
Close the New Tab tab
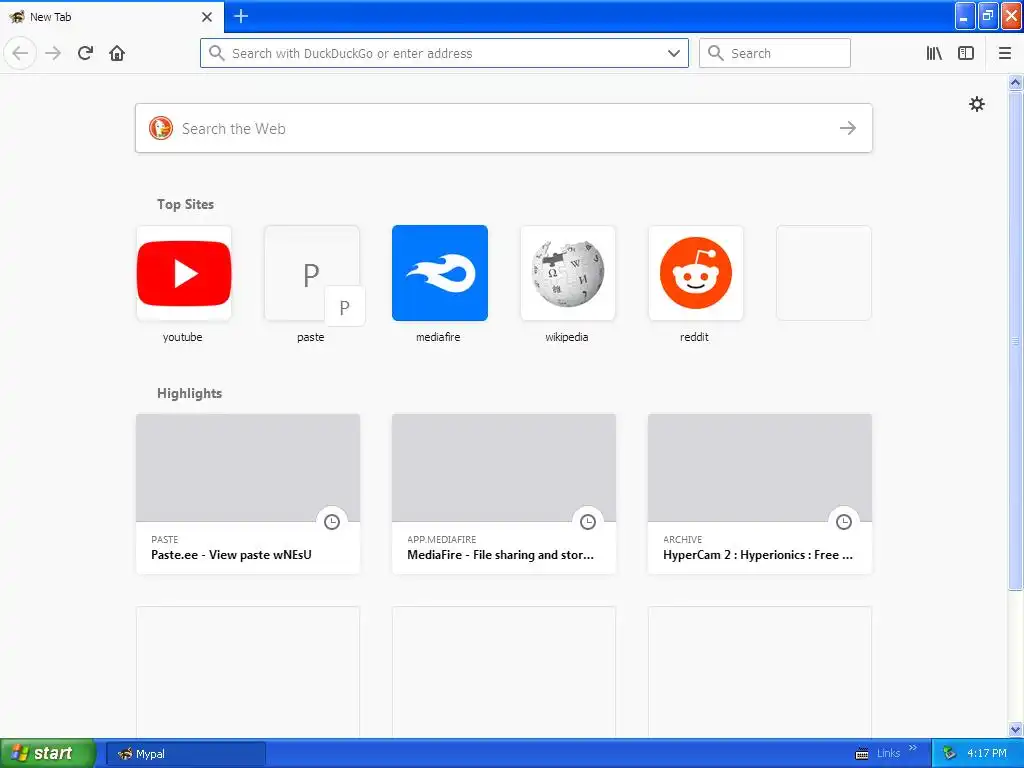[x=207, y=16]
